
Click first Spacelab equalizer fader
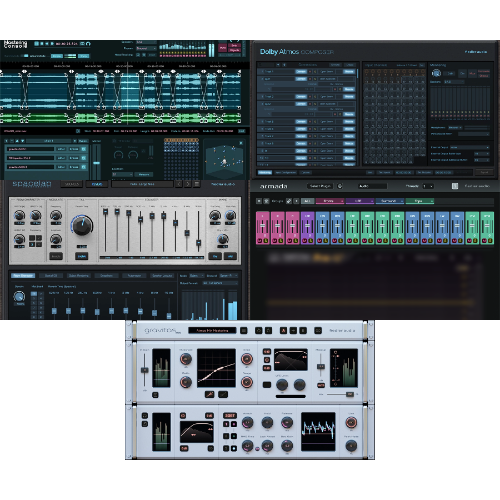click(x=105, y=212)
